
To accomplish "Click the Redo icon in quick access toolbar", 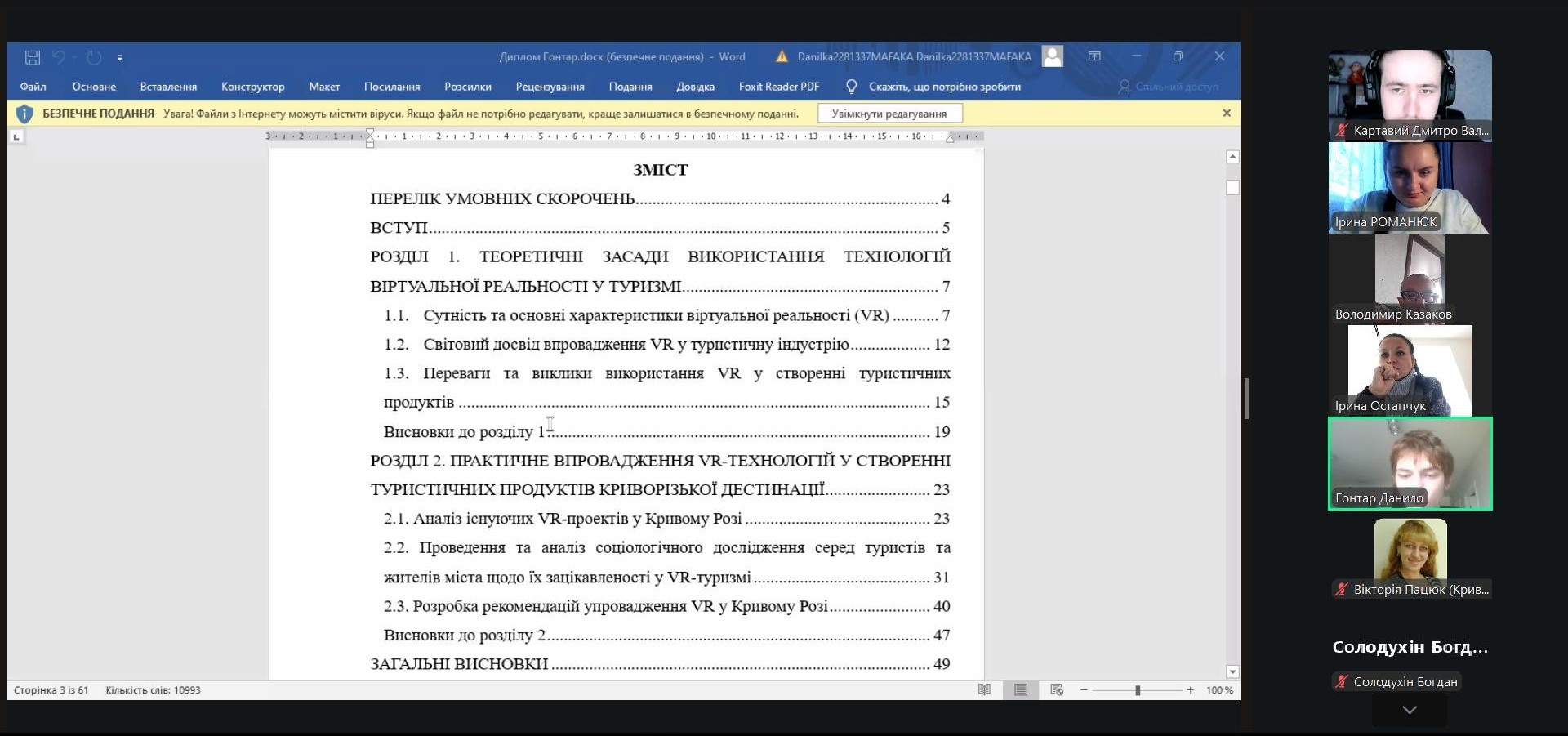I will tap(95, 57).
